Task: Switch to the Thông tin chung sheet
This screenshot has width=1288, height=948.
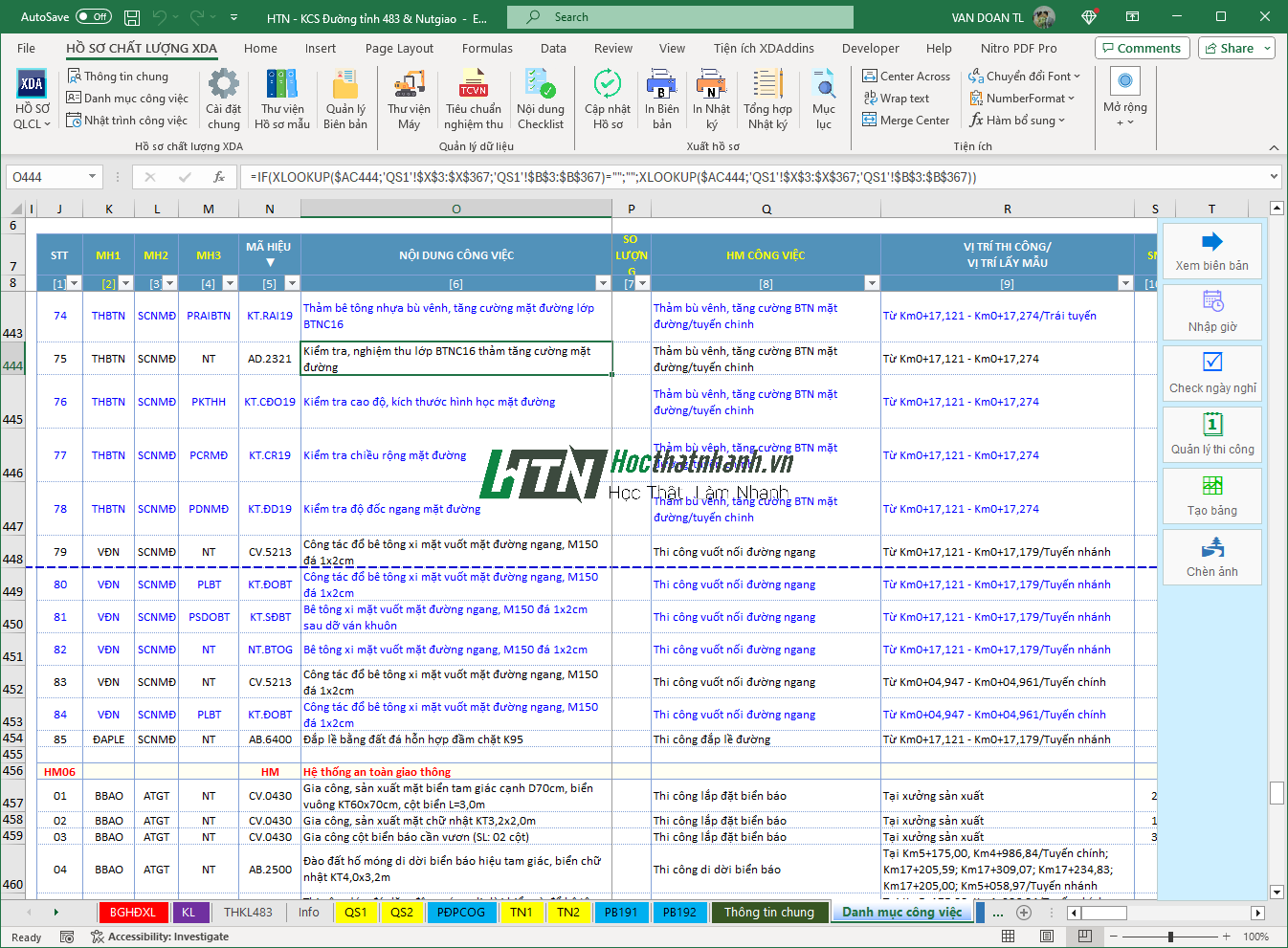Action: pos(768,913)
